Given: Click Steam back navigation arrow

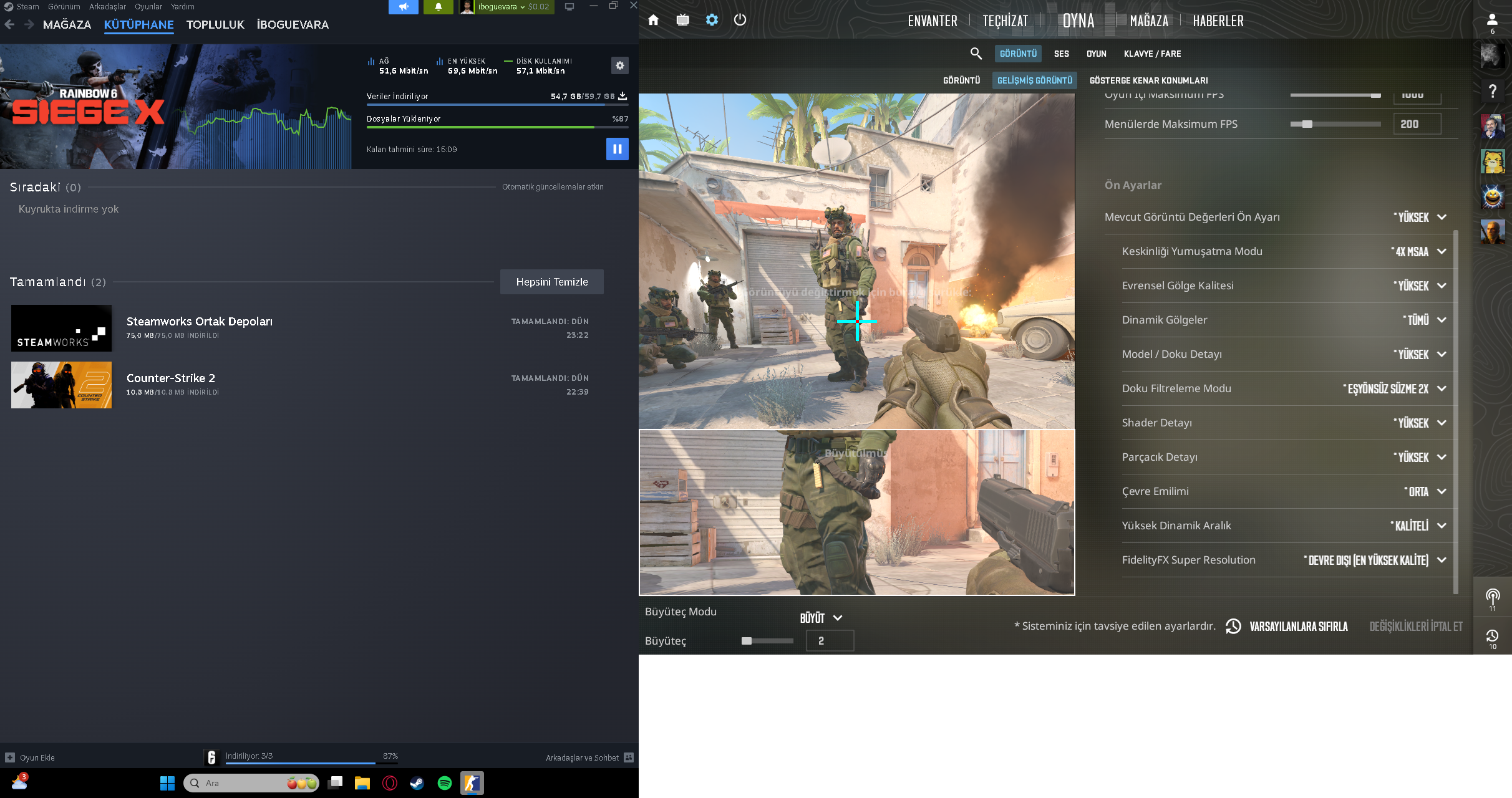Looking at the screenshot, I should pos(9,24).
